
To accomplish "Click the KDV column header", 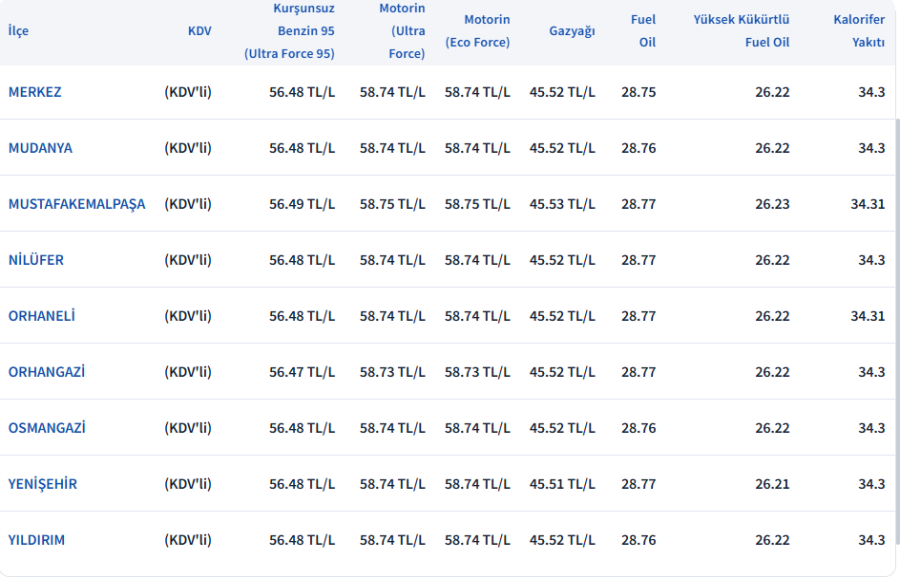I will [199, 31].
